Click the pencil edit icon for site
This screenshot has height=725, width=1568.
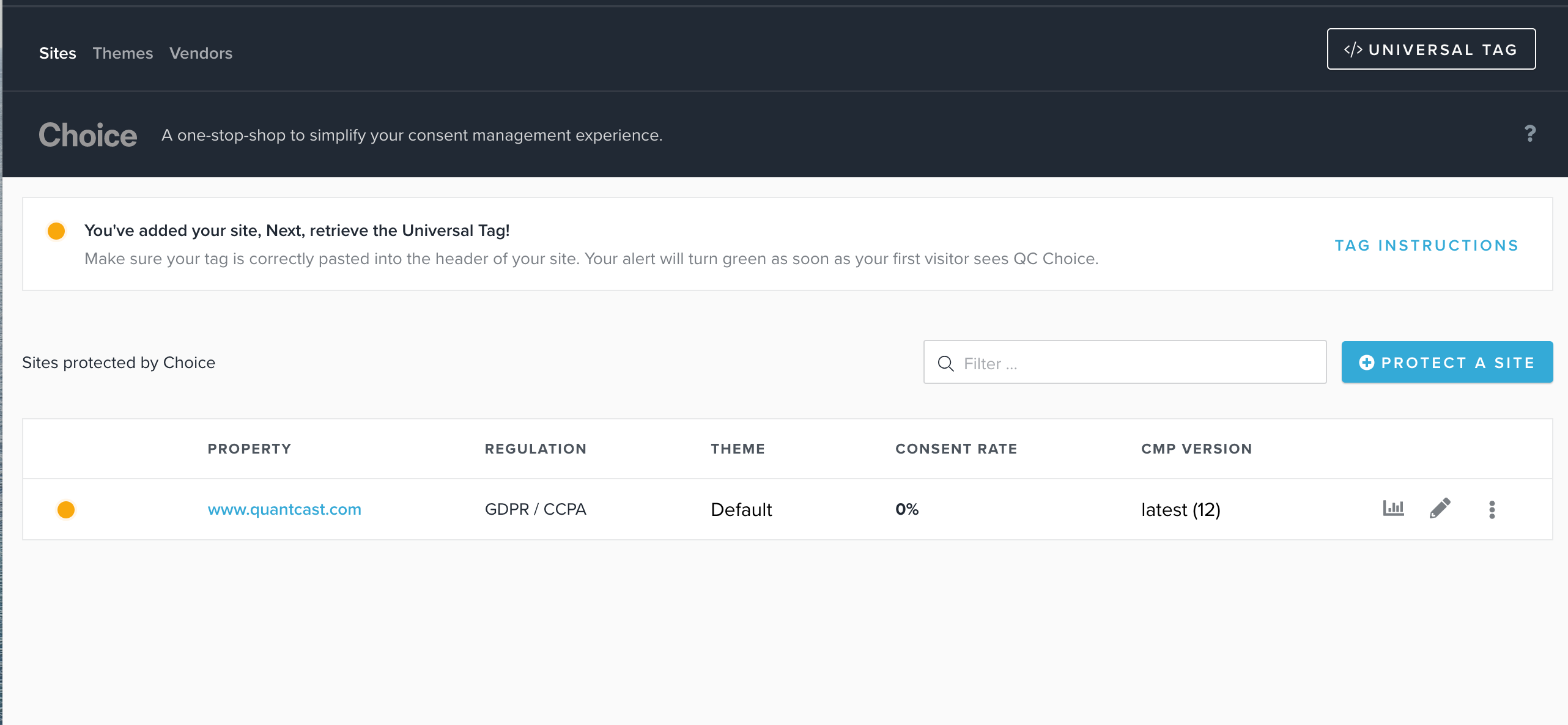click(1440, 508)
